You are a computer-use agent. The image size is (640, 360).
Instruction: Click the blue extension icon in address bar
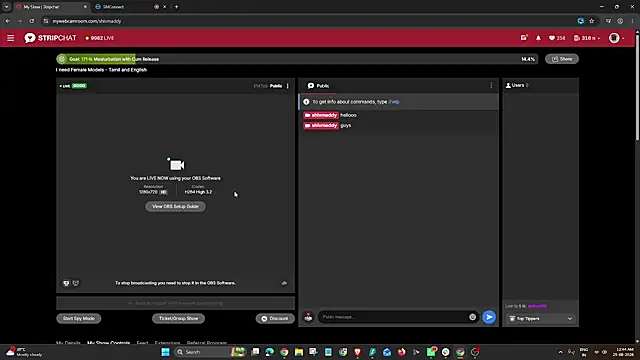tap(580, 21)
